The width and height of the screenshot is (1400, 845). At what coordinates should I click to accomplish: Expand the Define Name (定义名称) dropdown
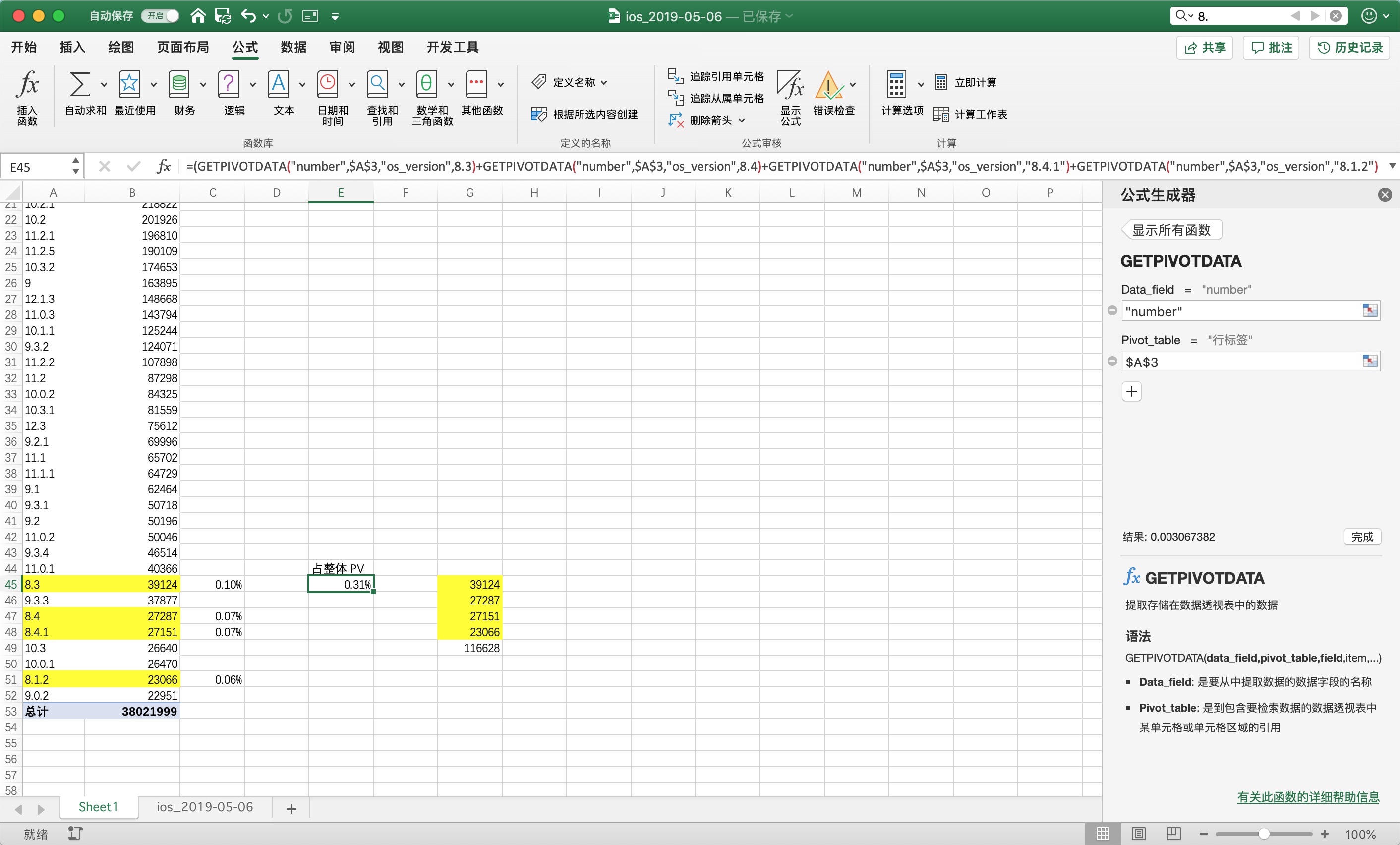point(603,82)
